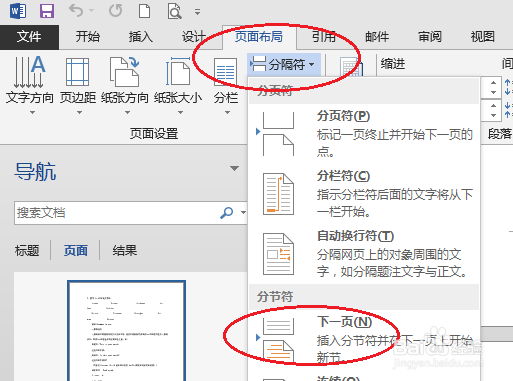513x381 pixels.
Task: Save the document with the floppy icon
Action: [x=47, y=11]
